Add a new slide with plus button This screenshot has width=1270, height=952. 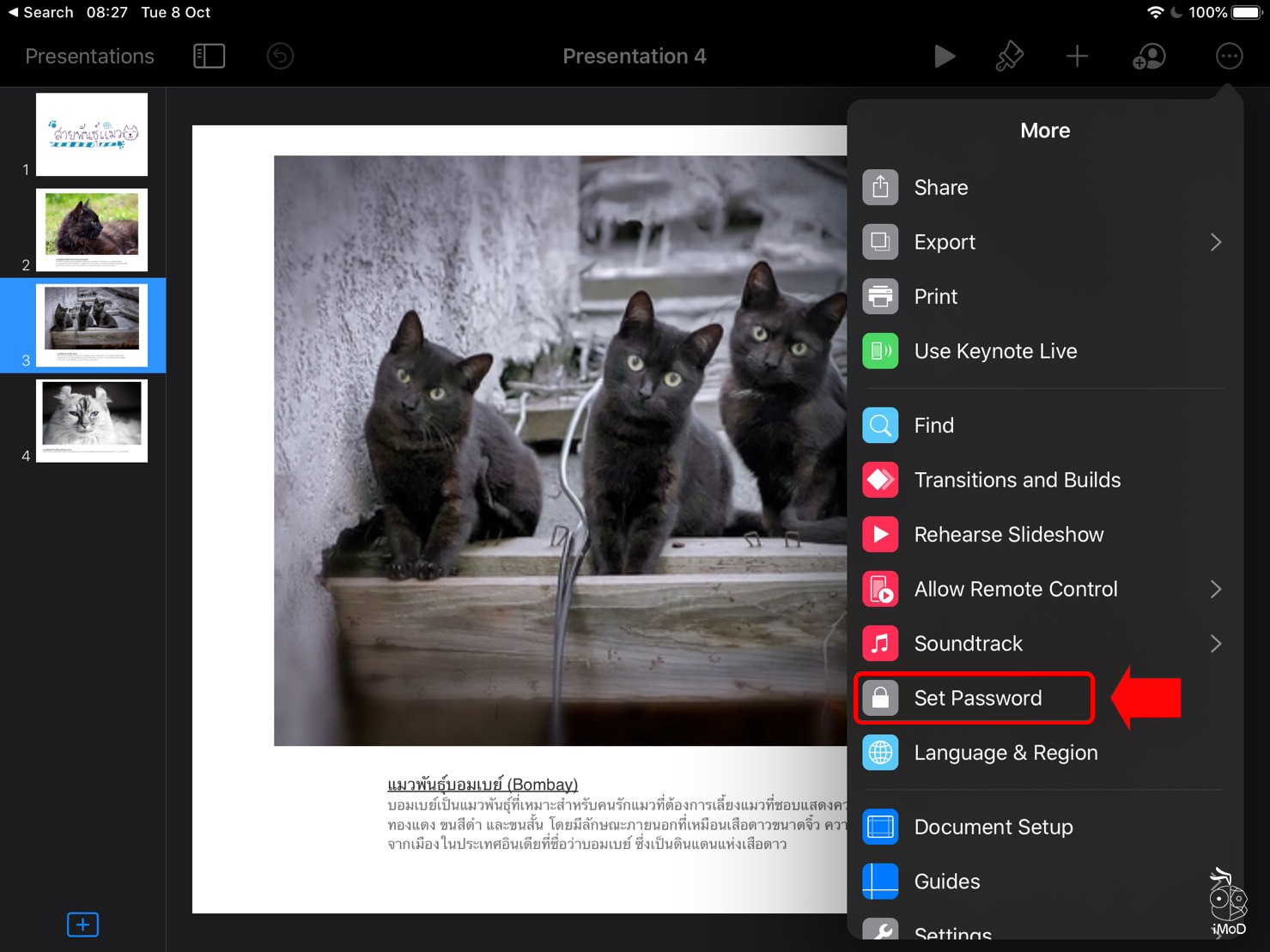82,925
